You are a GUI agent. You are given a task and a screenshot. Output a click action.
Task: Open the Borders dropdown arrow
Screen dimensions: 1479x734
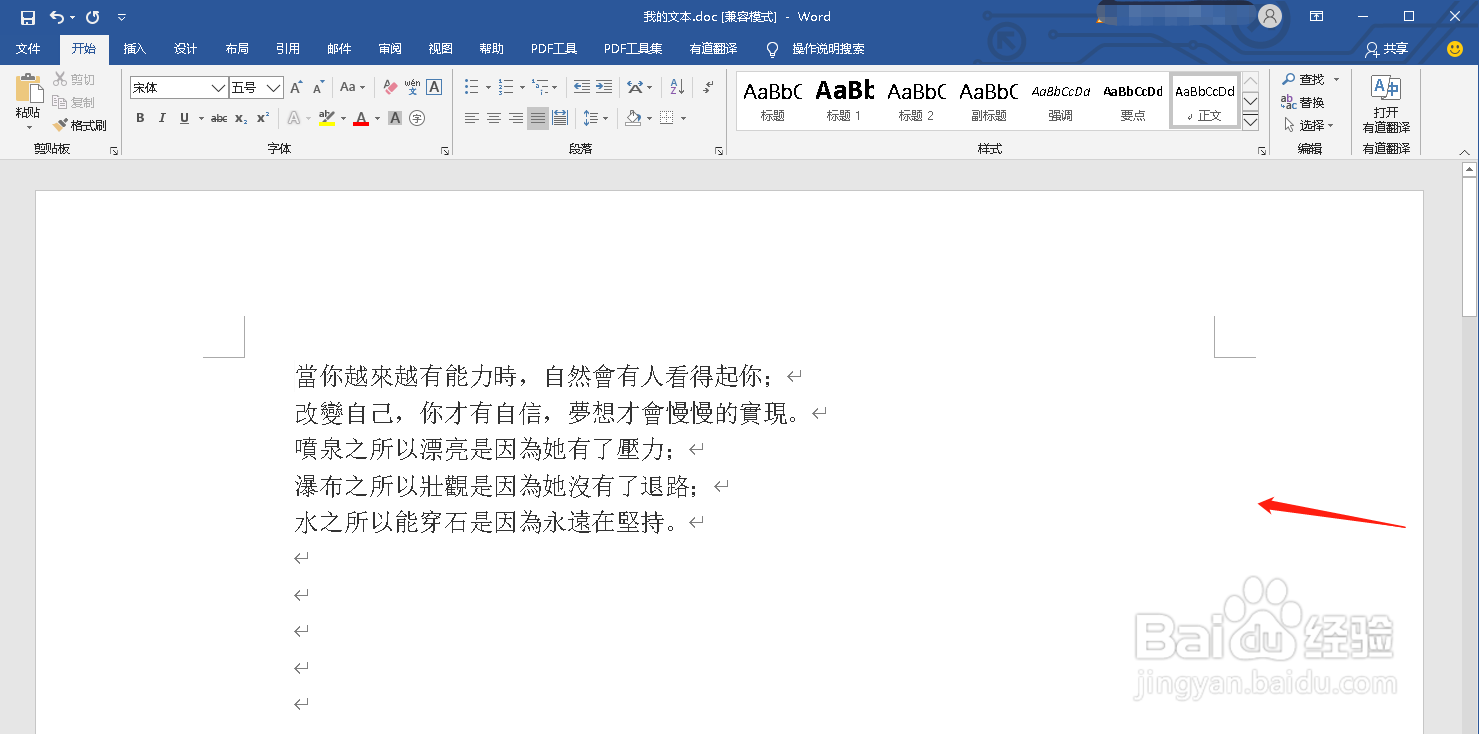click(684, 119)
